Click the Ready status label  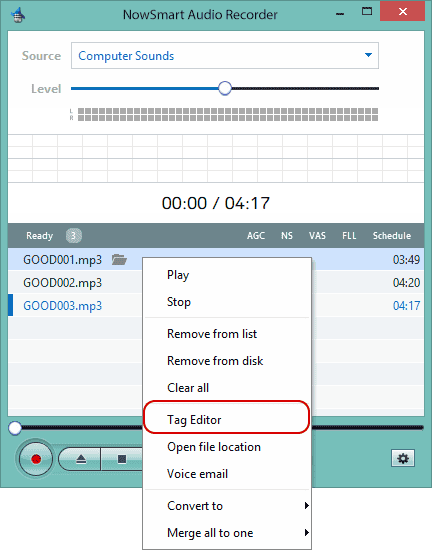coord(39,236)
